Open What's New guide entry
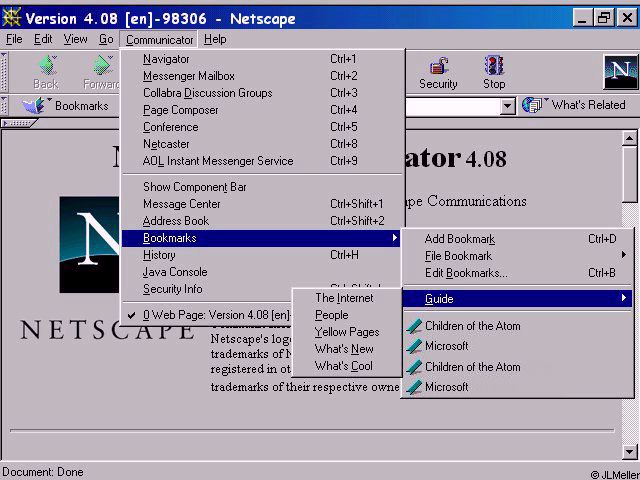640x480 pixels. pyautogui.click(x=347, y=349)
